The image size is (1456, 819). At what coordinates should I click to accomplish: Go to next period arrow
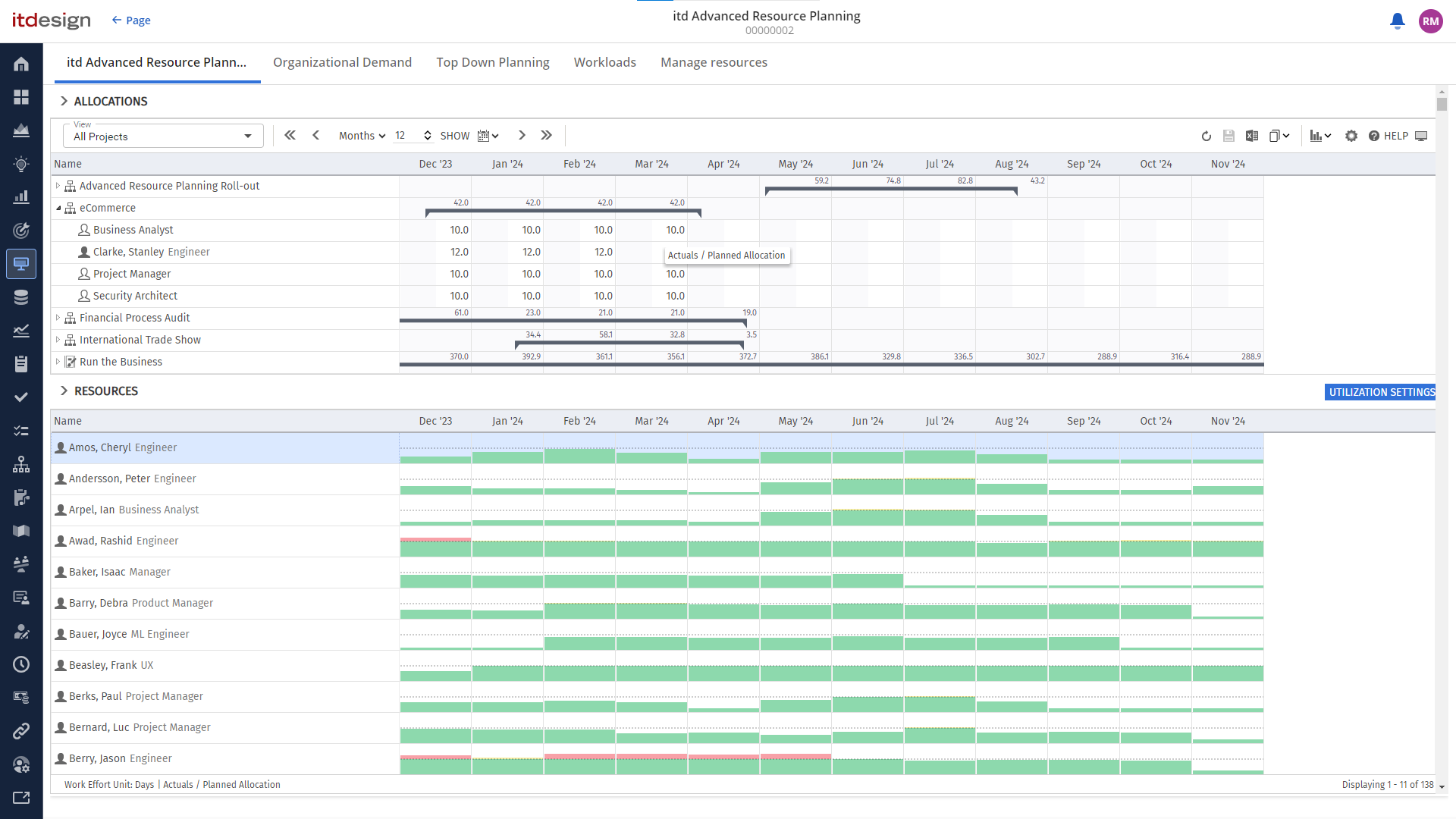[522, 135]
